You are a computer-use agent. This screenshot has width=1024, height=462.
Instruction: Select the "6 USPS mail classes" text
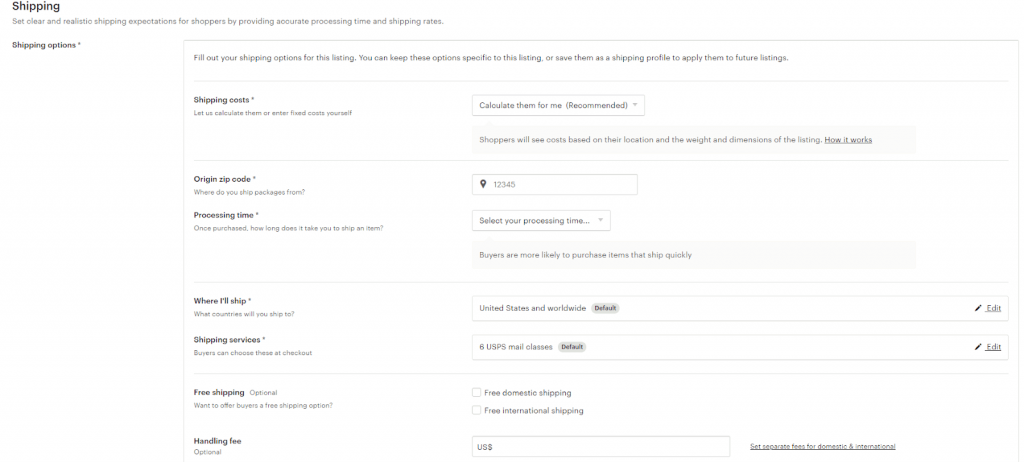point(516,347)
